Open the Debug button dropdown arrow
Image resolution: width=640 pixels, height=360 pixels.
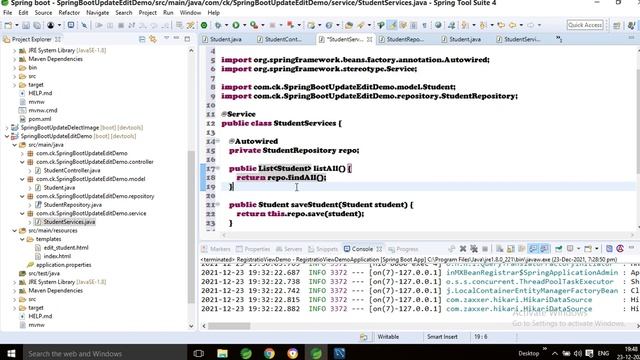click(x=226, y=25)
